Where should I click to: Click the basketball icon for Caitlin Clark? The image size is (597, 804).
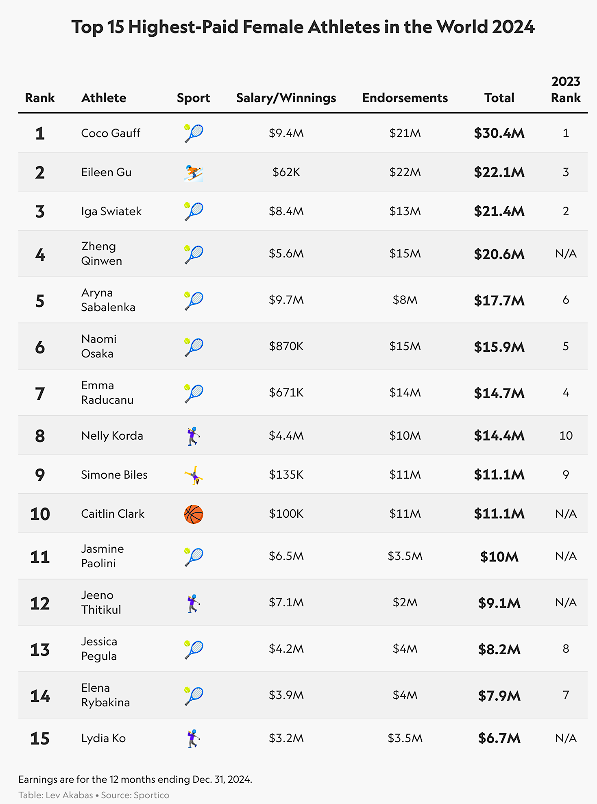[193, 514]
